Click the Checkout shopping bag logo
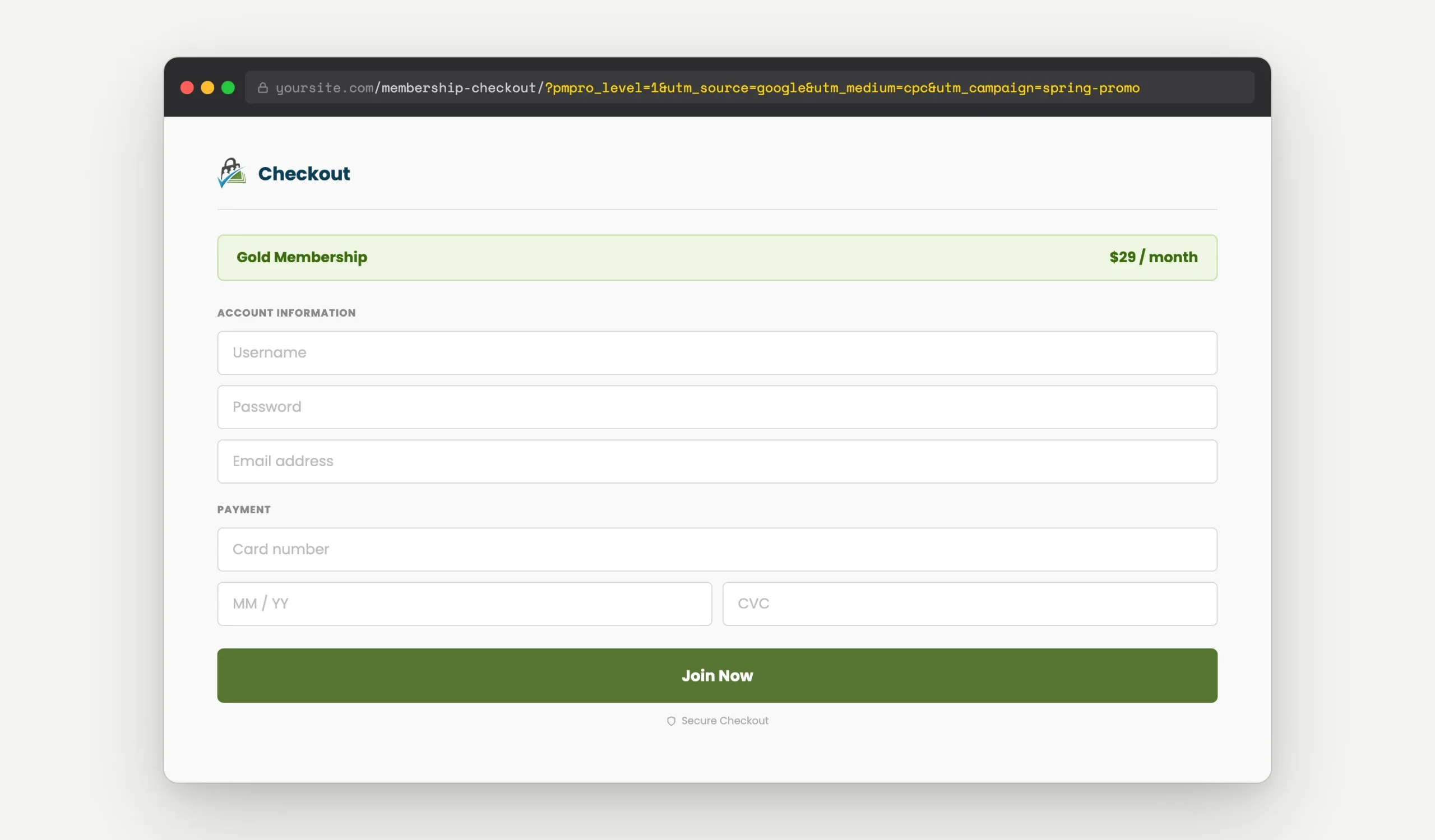 coord(231,173)
